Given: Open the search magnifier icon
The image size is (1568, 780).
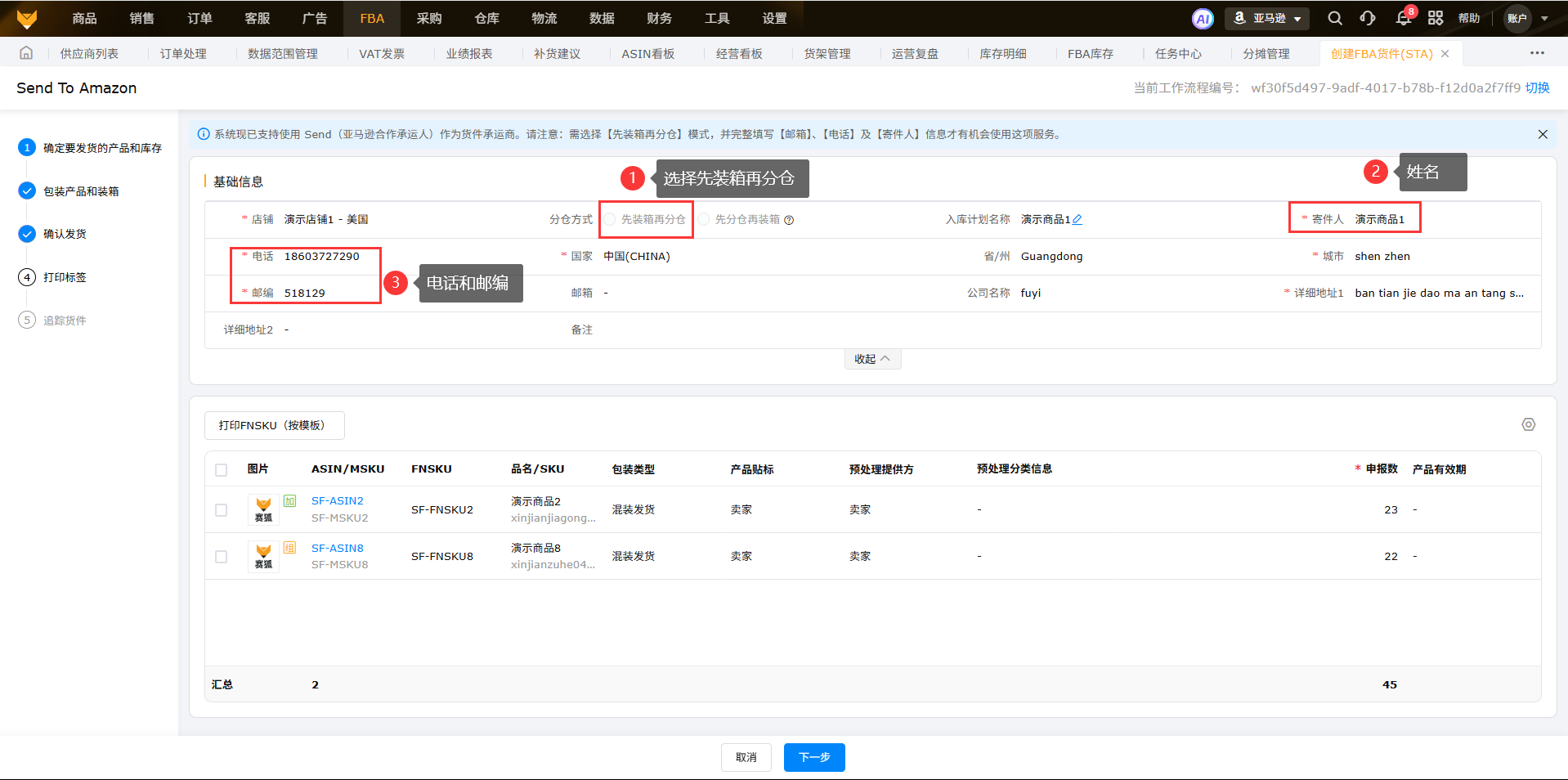Looking at the screenshot, I should [1335, 18].
